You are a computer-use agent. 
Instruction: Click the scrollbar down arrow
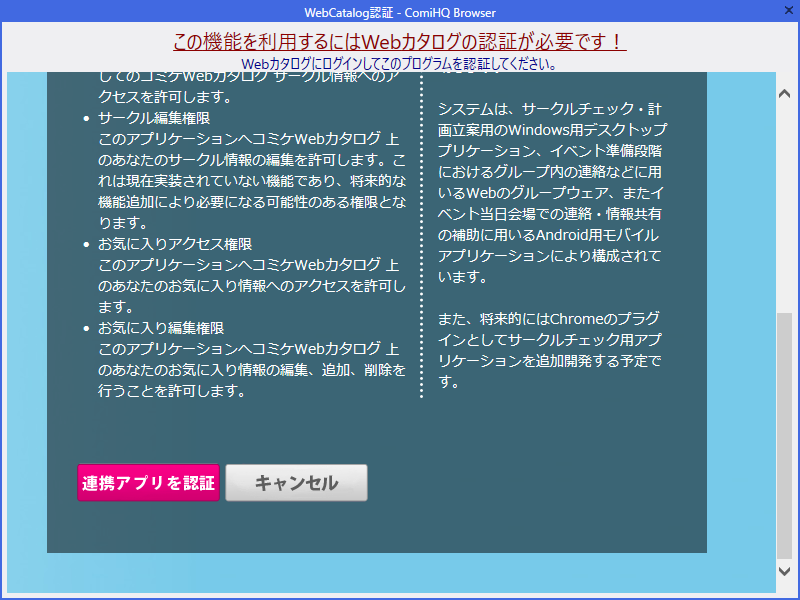point(785,571)
